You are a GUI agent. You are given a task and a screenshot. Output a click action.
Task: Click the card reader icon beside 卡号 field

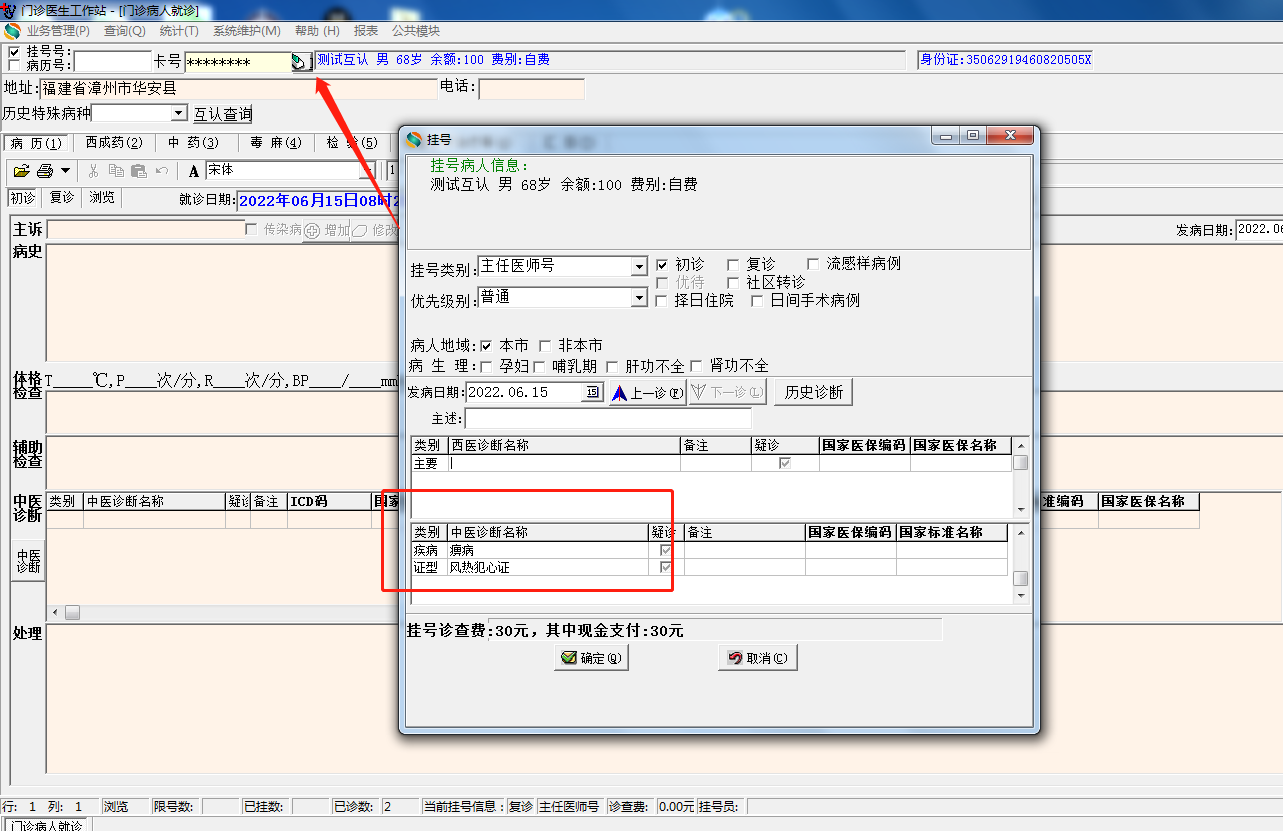300,62
